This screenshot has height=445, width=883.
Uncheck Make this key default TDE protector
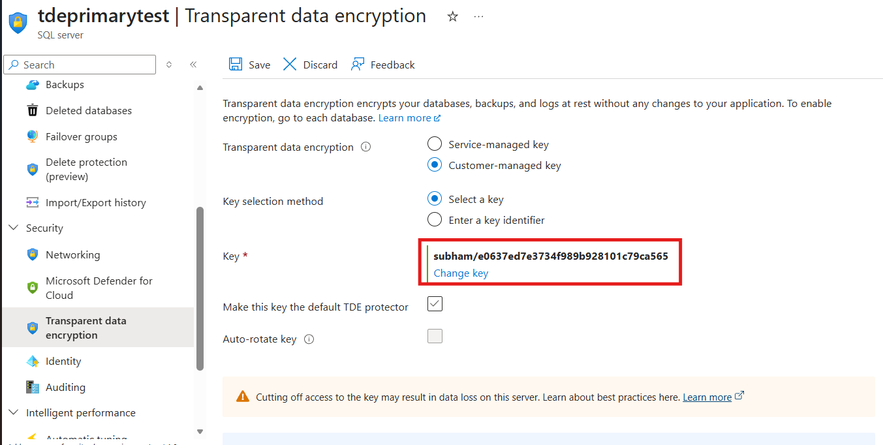[435, 304]
